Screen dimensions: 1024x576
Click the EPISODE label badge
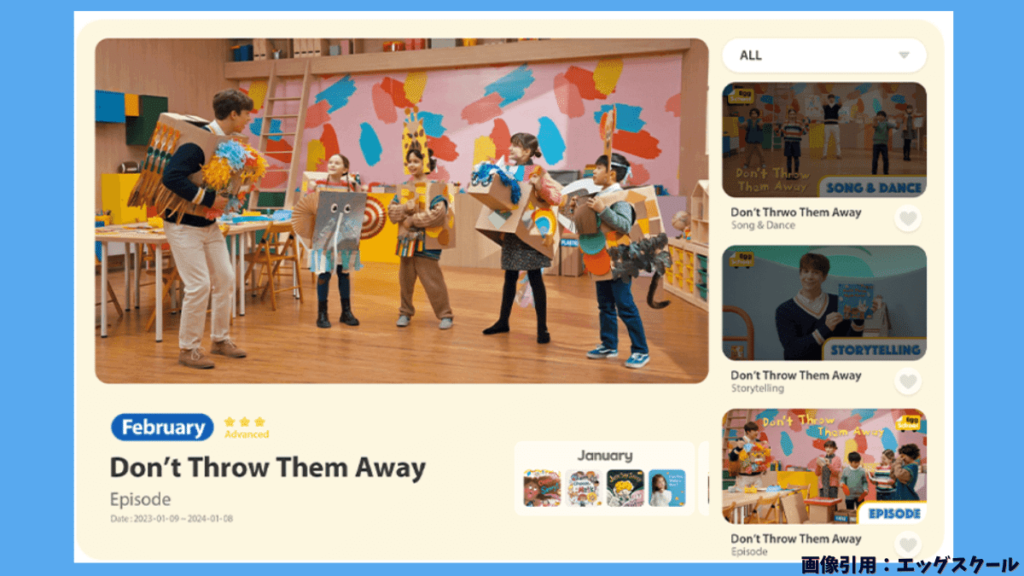click(x=893, y=514)
